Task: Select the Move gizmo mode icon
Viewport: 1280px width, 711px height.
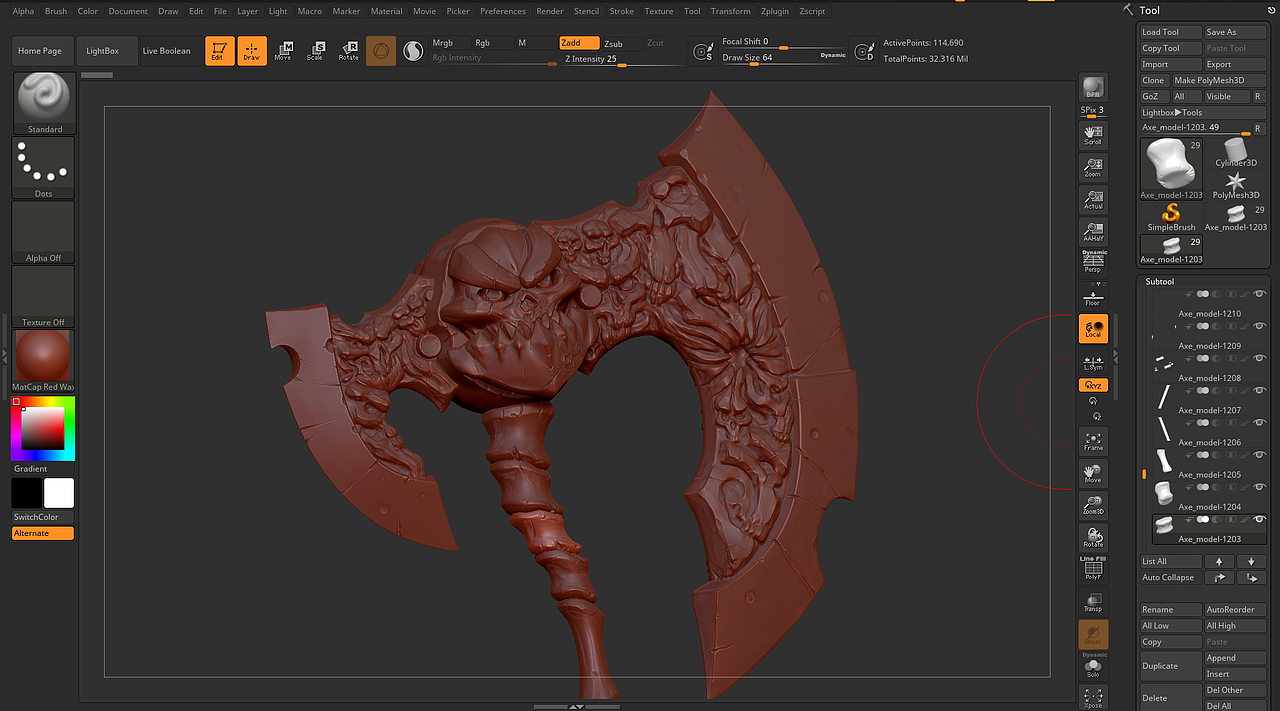Action: [283, 51]
